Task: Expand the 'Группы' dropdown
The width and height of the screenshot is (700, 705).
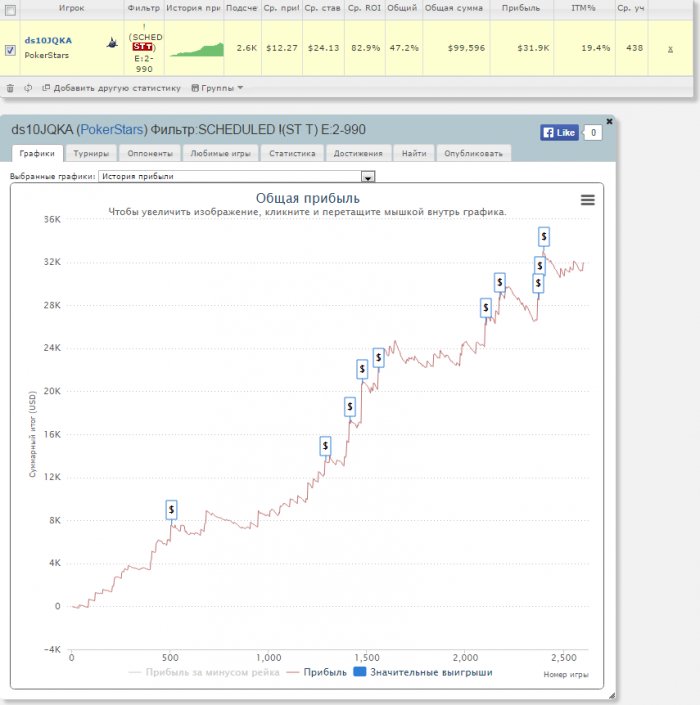Action: coord(217,88)
